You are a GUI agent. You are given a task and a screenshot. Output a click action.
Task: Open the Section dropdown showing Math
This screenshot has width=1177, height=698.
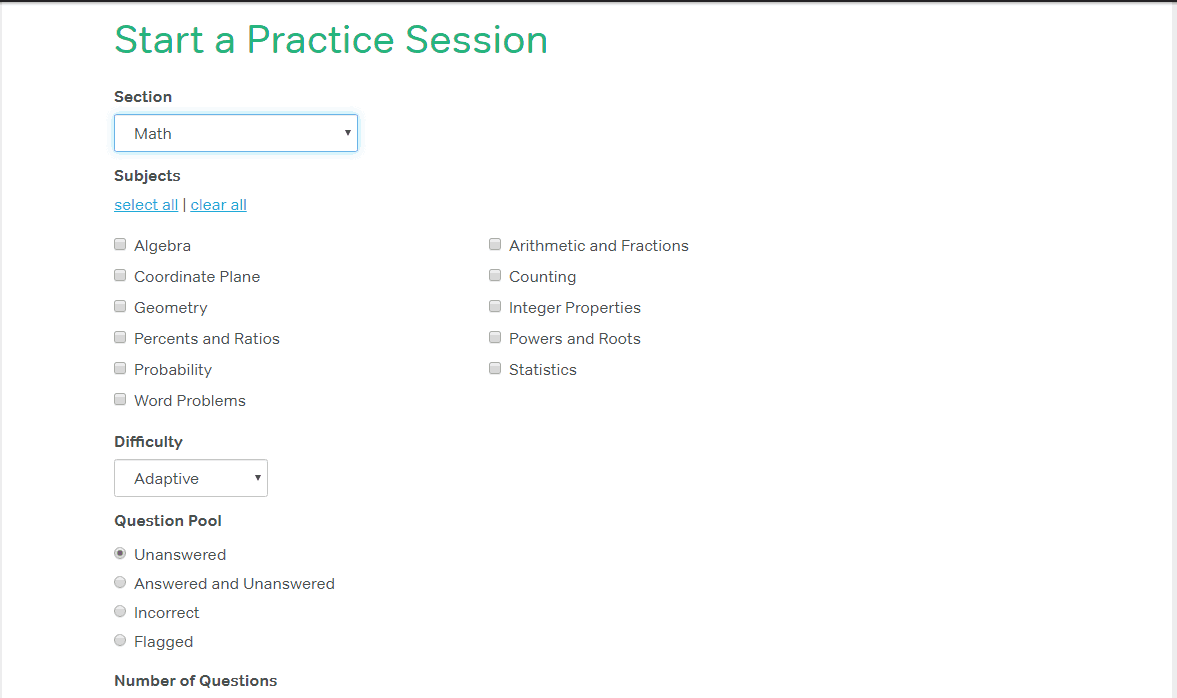click(236, 133)
